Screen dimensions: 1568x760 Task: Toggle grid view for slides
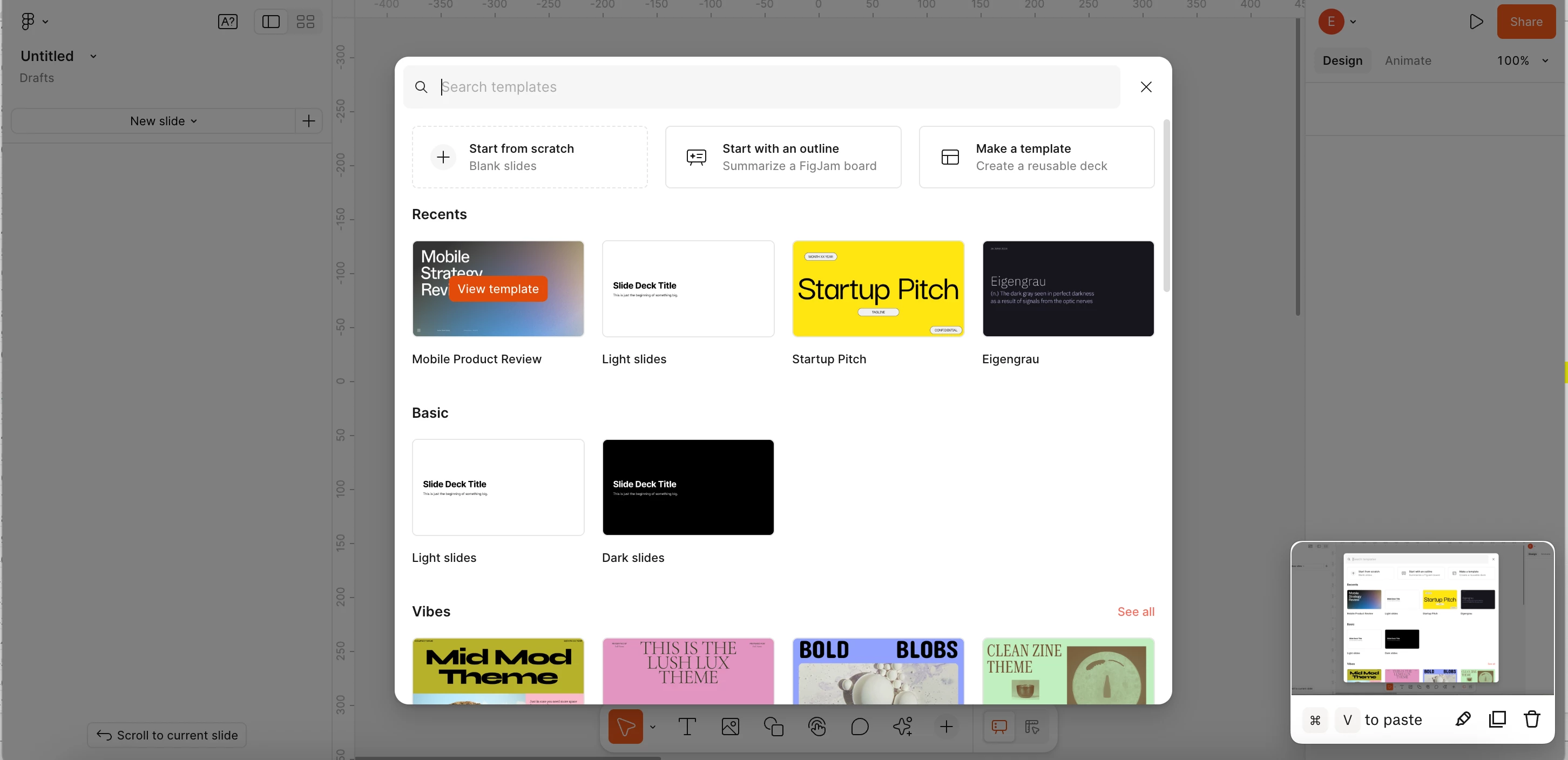coord(305,22)
